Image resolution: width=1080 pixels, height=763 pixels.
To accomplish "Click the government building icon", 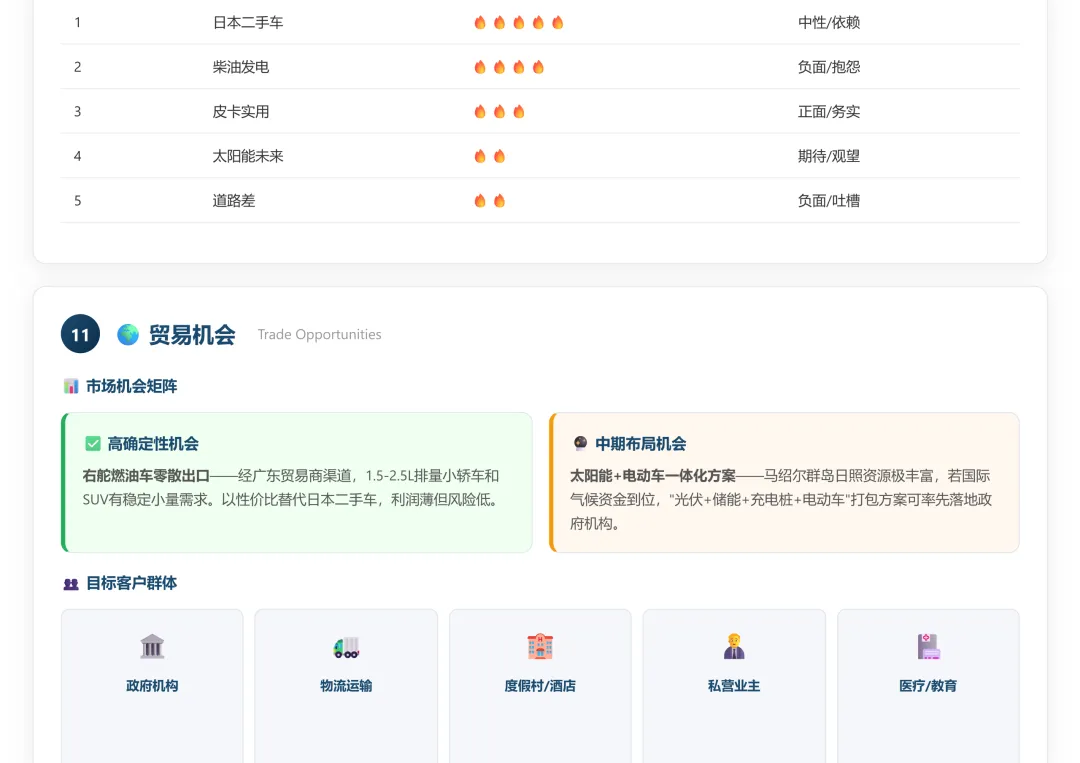I will [152, 647].
